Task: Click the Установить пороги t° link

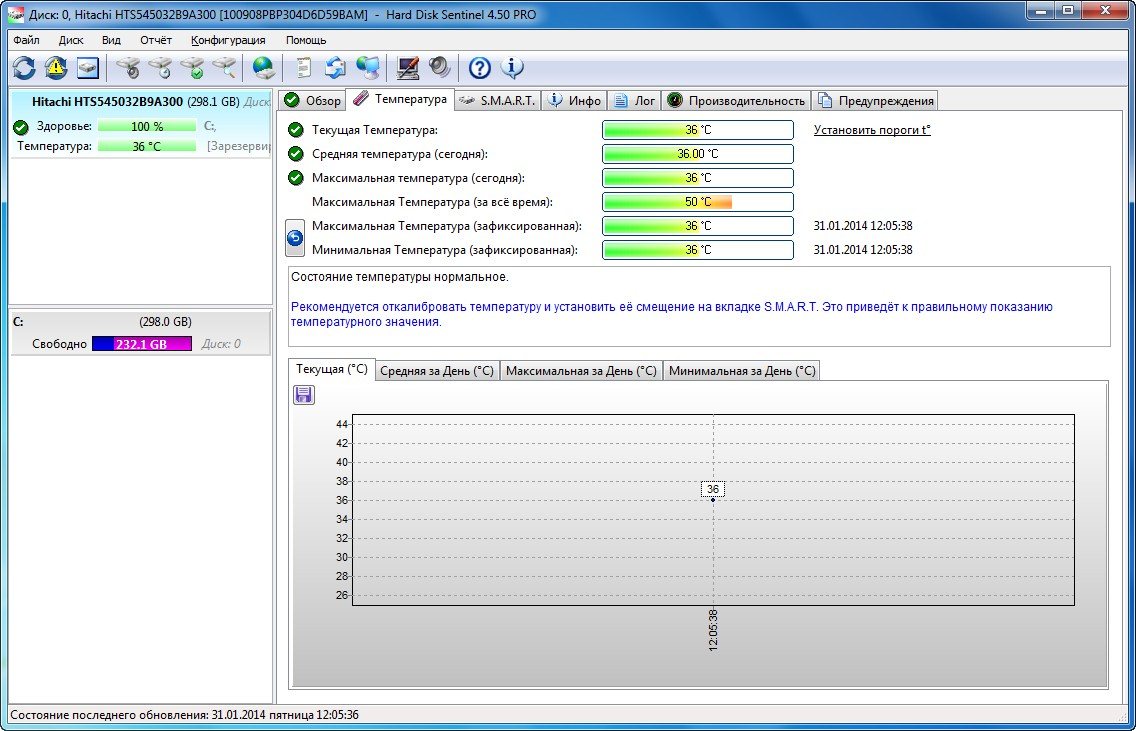Action: click(x=872, y=130)
